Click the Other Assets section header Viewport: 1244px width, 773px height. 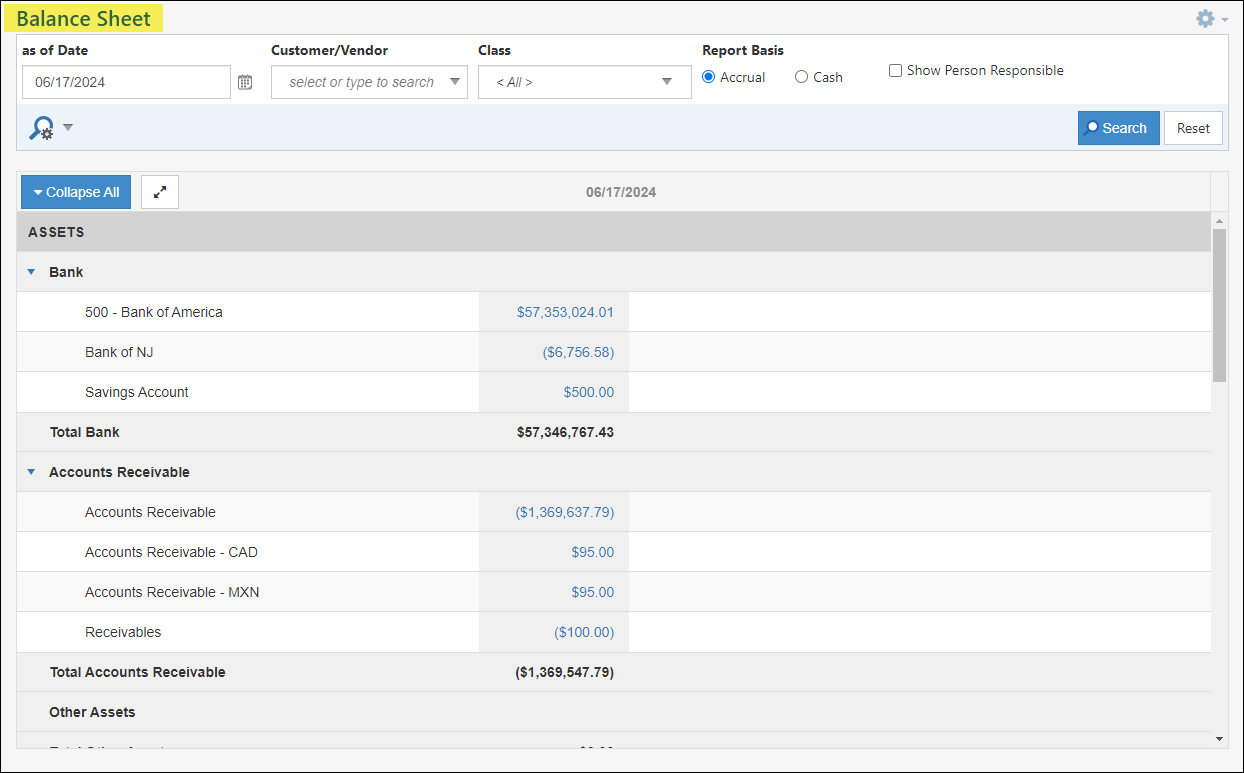92,712
